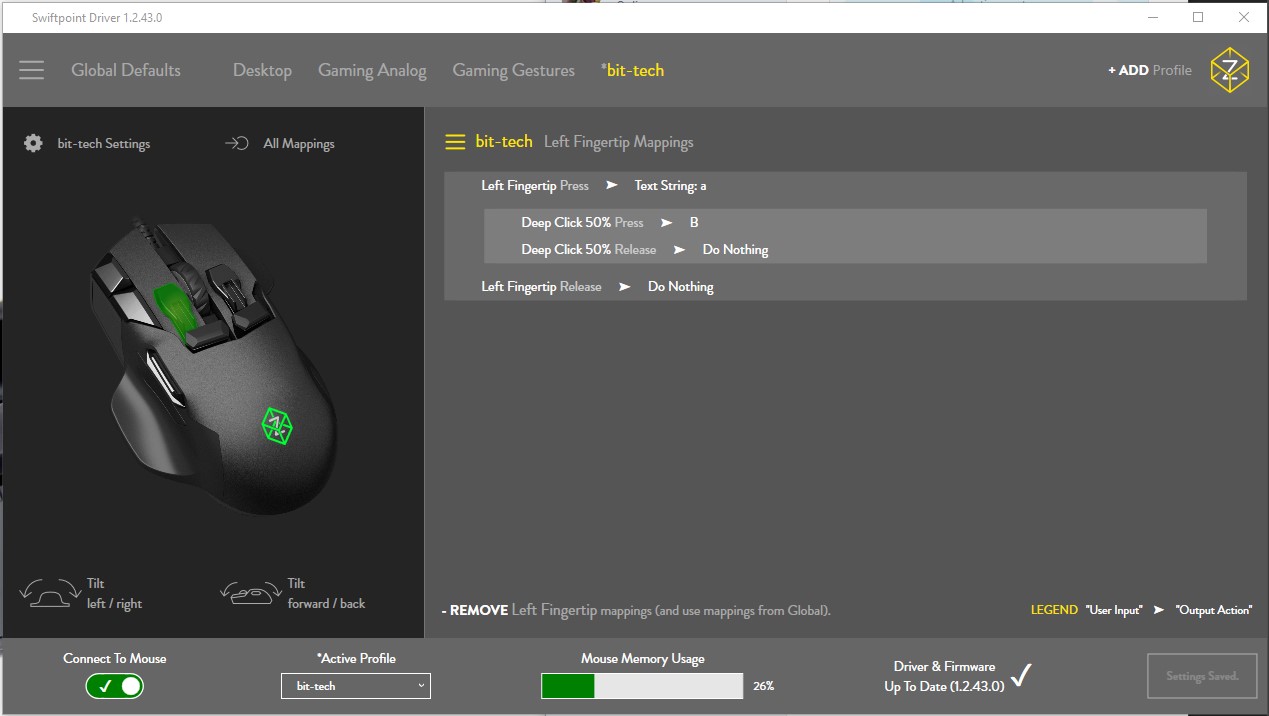
Task: Open the Gaming Gestures profile tab
Action: point(514,70)
